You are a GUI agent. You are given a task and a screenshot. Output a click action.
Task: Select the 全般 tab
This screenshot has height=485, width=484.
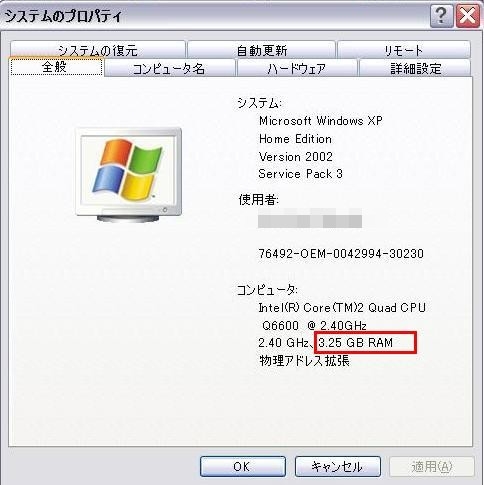(x=56, y=67)
